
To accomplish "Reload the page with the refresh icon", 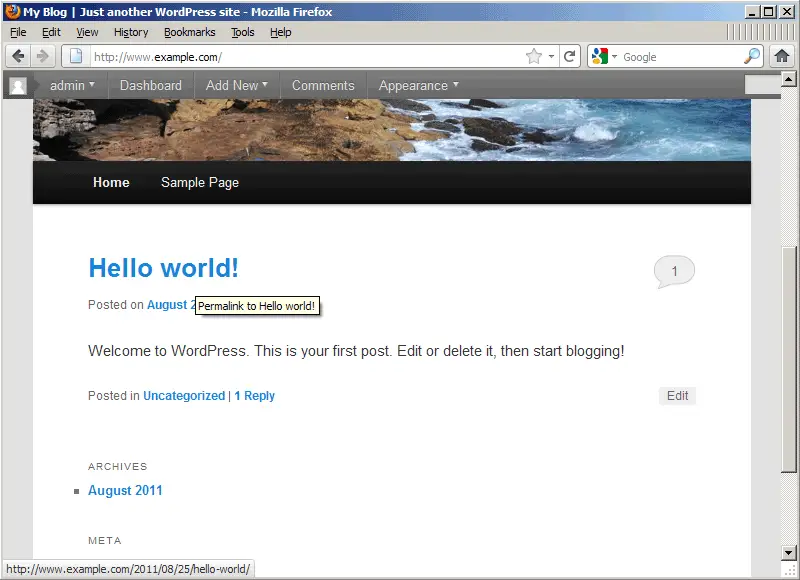I will click(570, 56).
